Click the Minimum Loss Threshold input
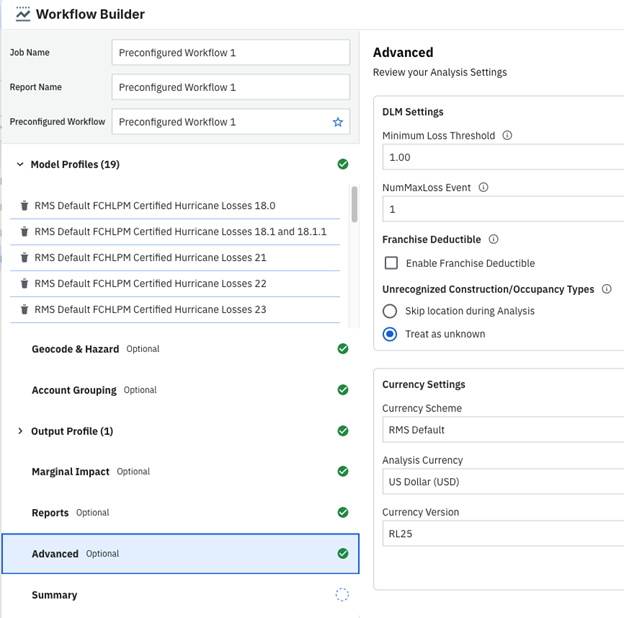Image resolution: width=624 pixels, height=618 pixels. 503,157
